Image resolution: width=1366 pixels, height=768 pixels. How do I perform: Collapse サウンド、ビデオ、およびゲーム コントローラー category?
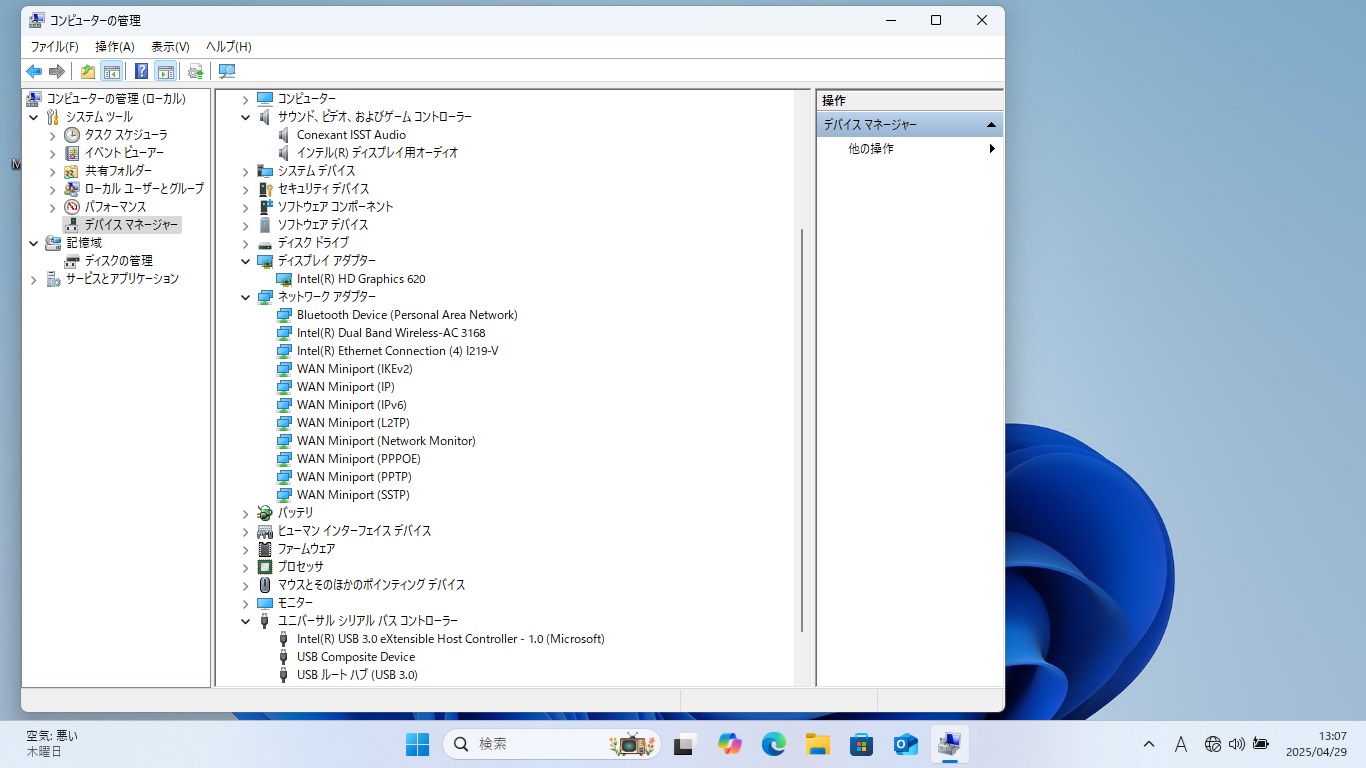pos(246,117)
